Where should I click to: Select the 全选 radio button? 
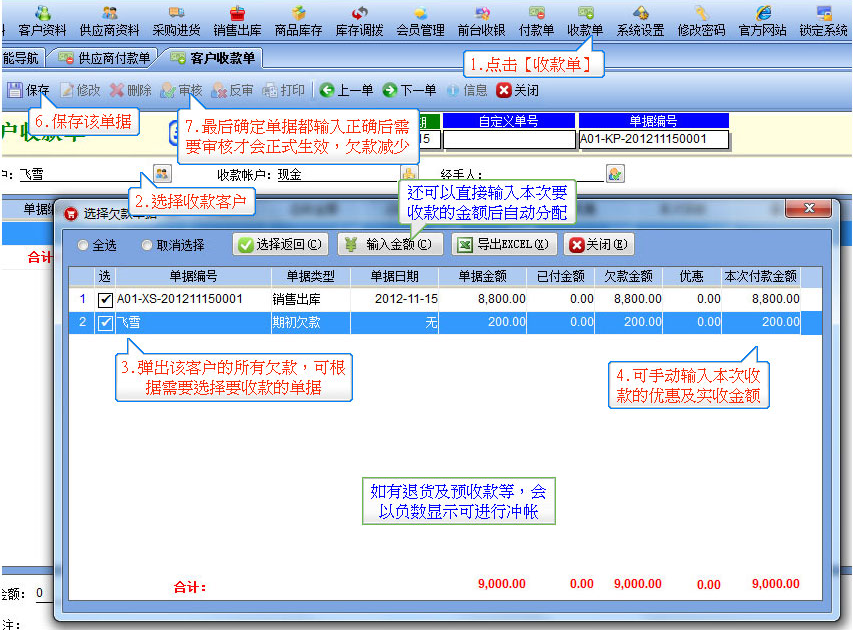(83, 245)
